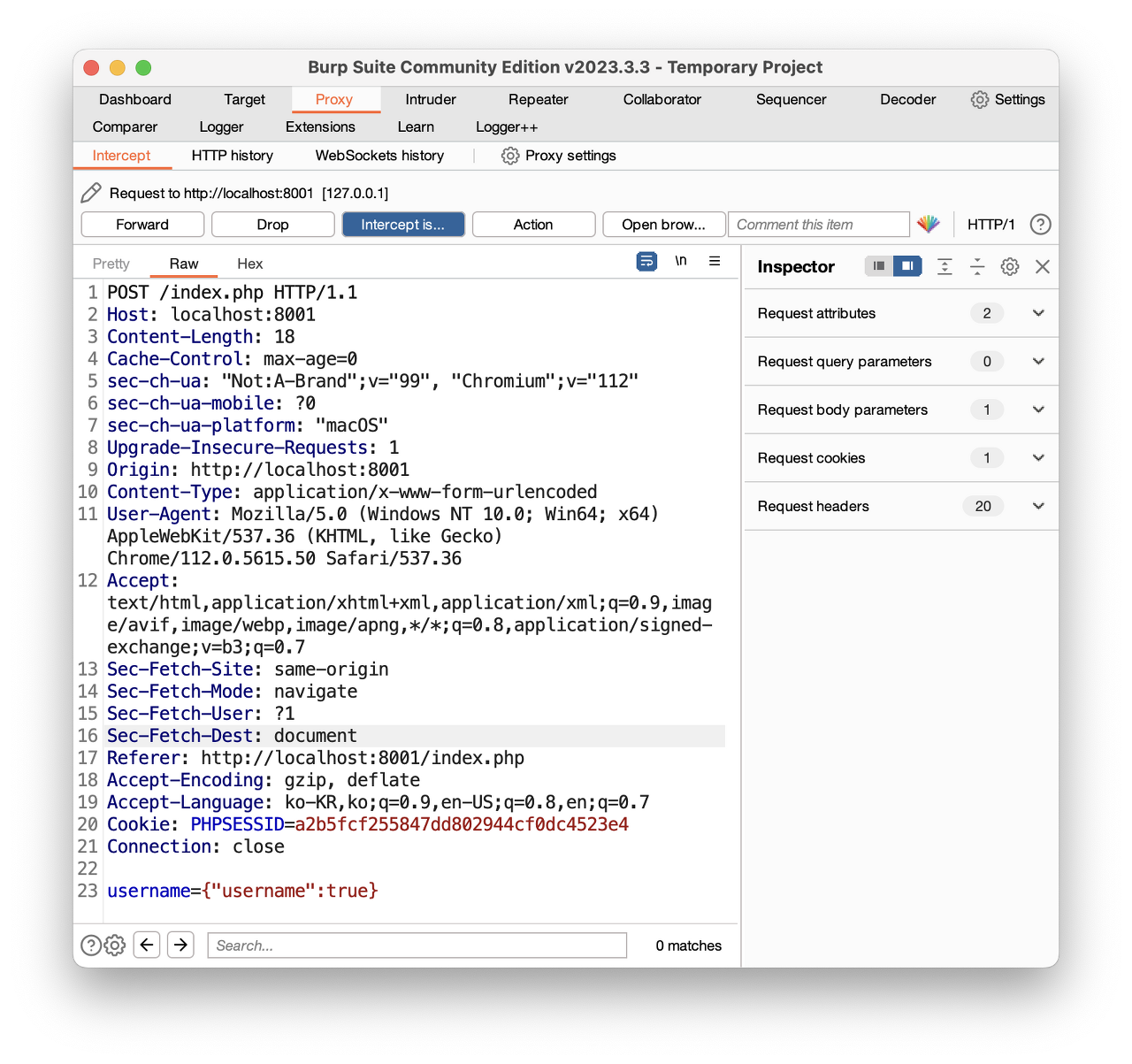Close the Inspector panel

[x=1043, y=267]
